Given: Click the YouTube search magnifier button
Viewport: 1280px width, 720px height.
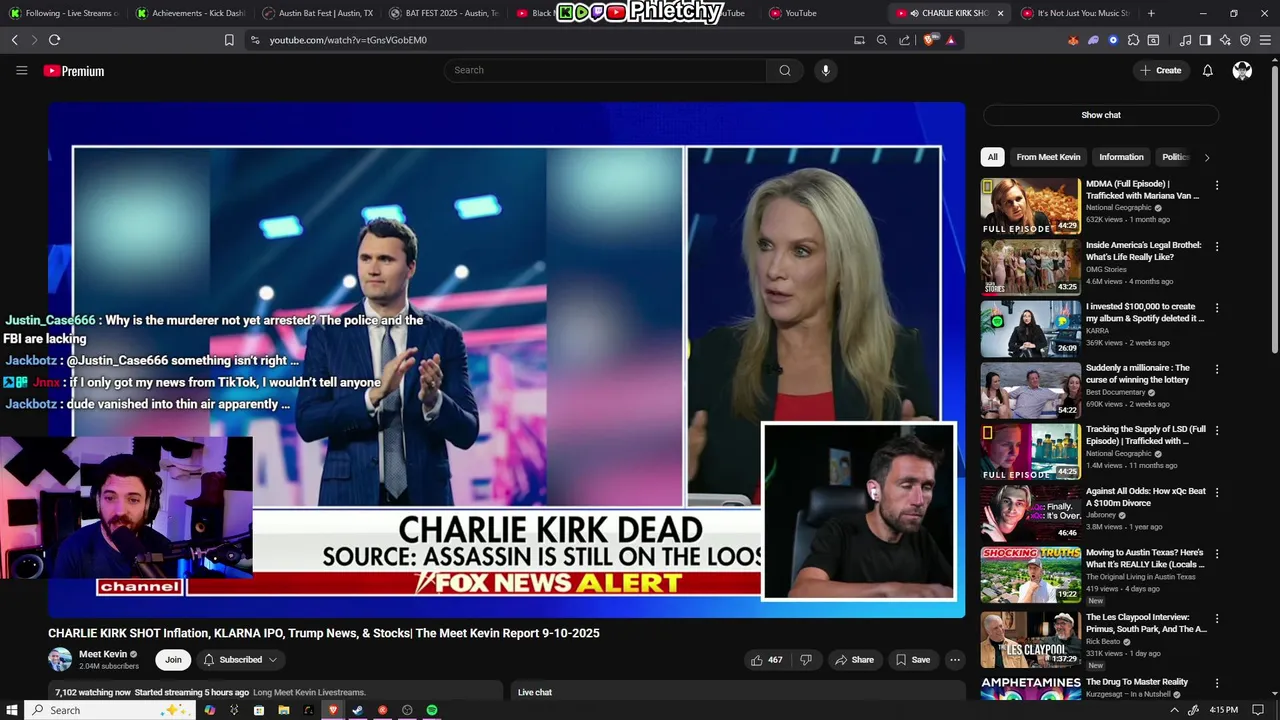Looking at the screenshot, I should coord(785,70).
